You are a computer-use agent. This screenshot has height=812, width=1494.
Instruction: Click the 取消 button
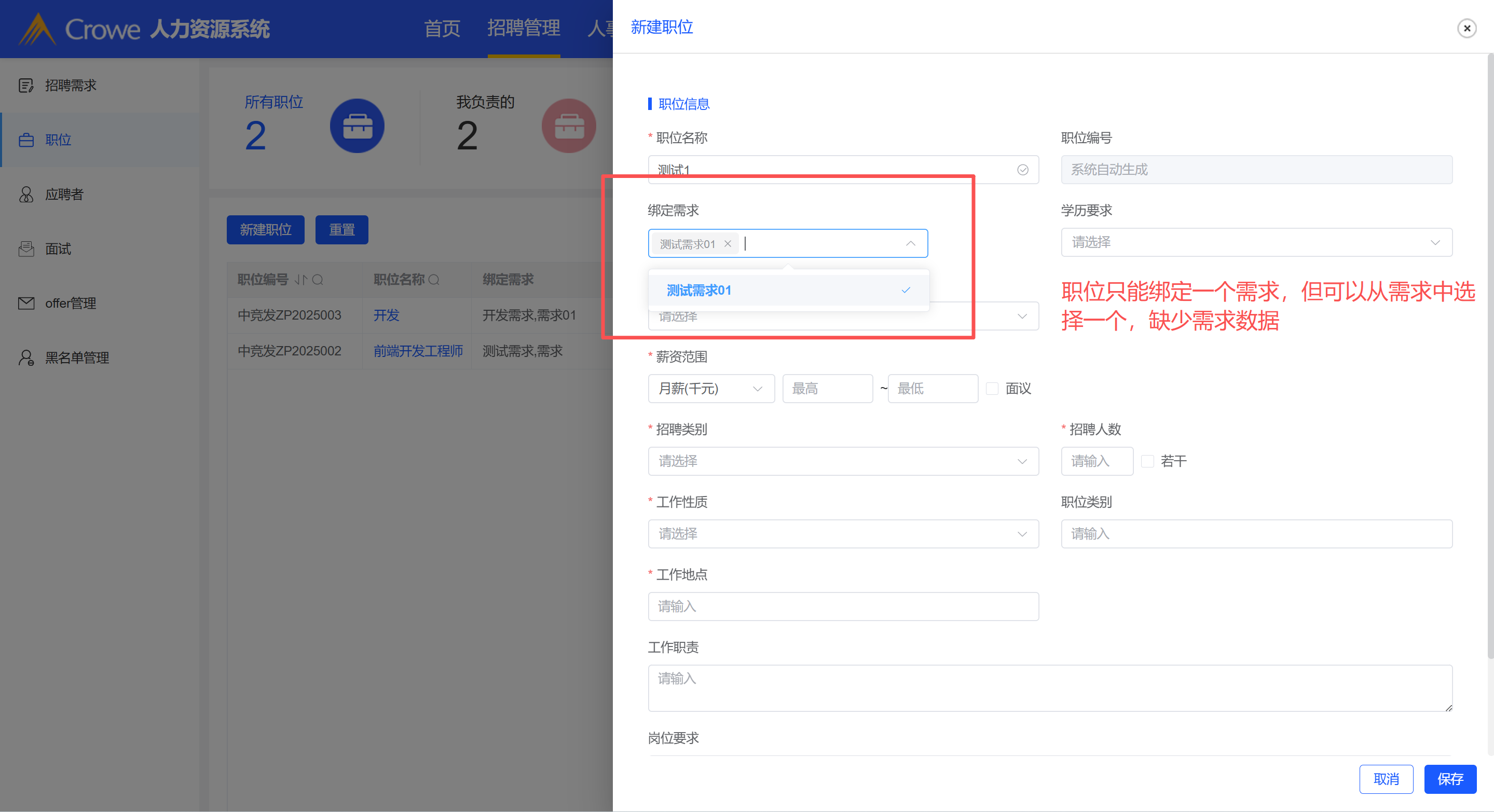click(1386, 778)
